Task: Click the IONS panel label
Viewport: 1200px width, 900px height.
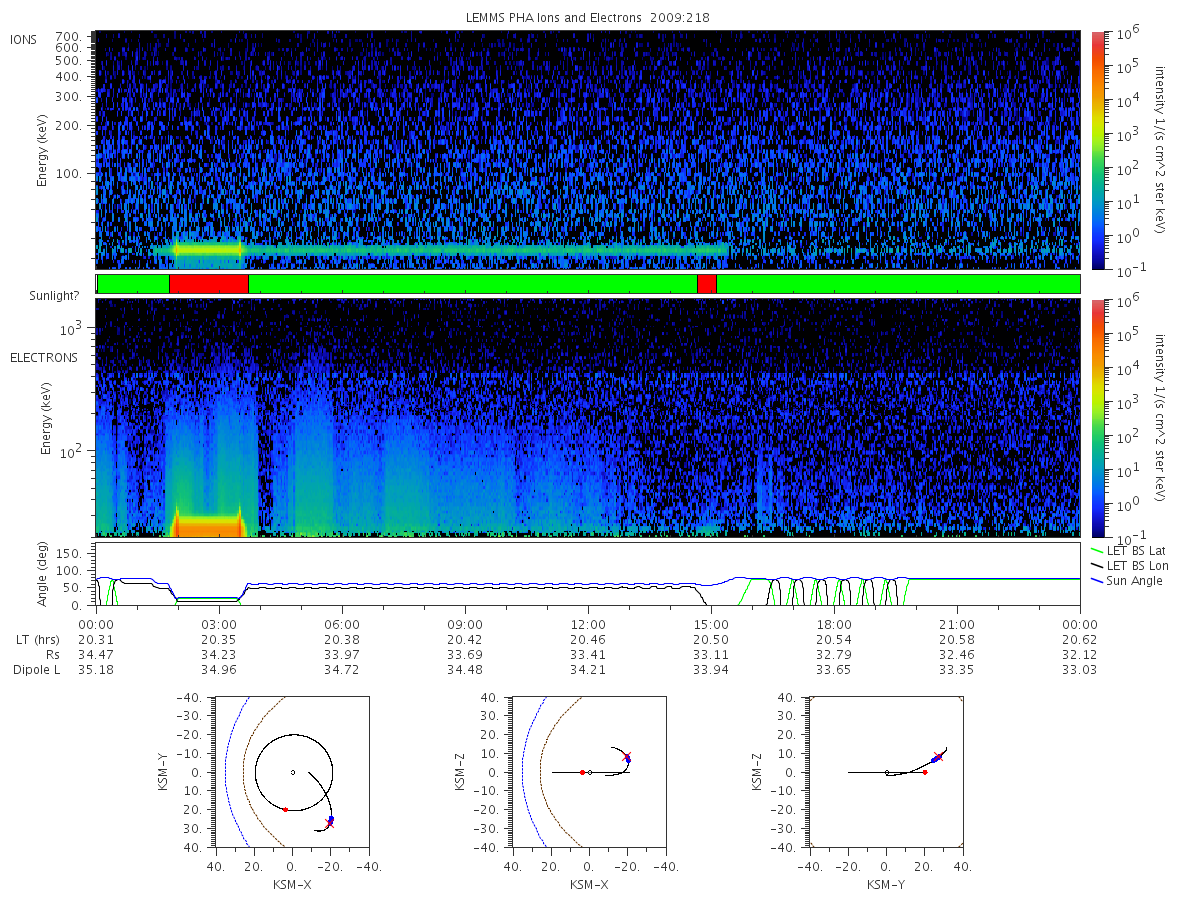Action: pos(24,39)
